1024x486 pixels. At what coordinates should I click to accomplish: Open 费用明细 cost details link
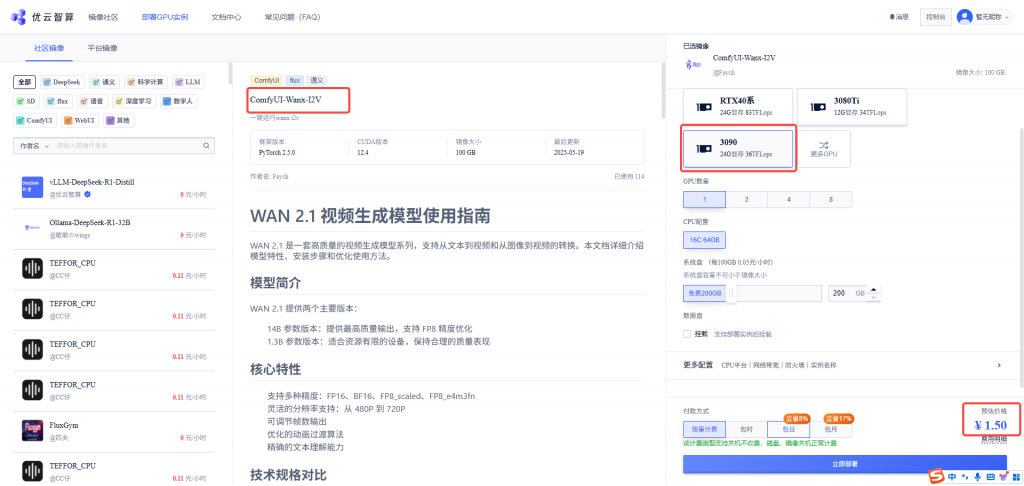pos(994,440)
